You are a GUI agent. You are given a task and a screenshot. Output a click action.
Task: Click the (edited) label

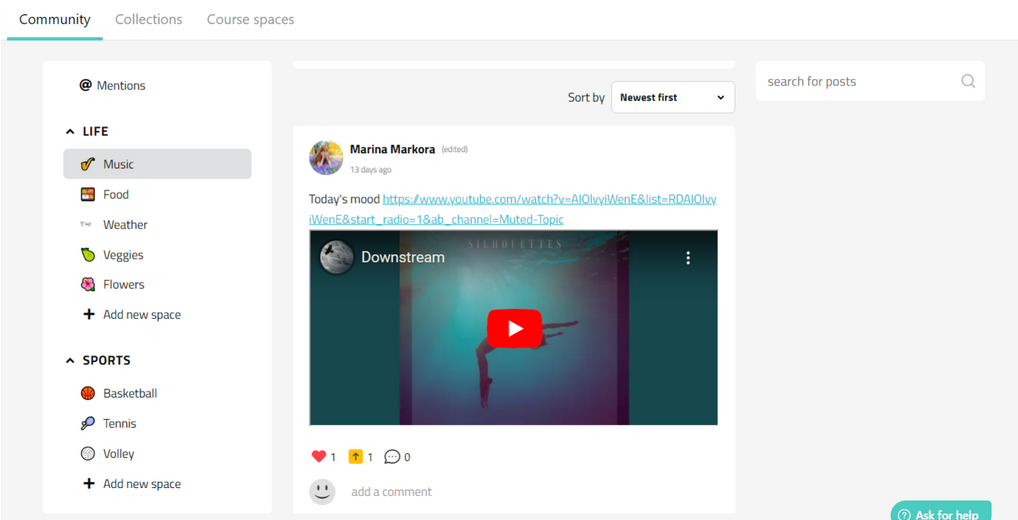[454, 149]
